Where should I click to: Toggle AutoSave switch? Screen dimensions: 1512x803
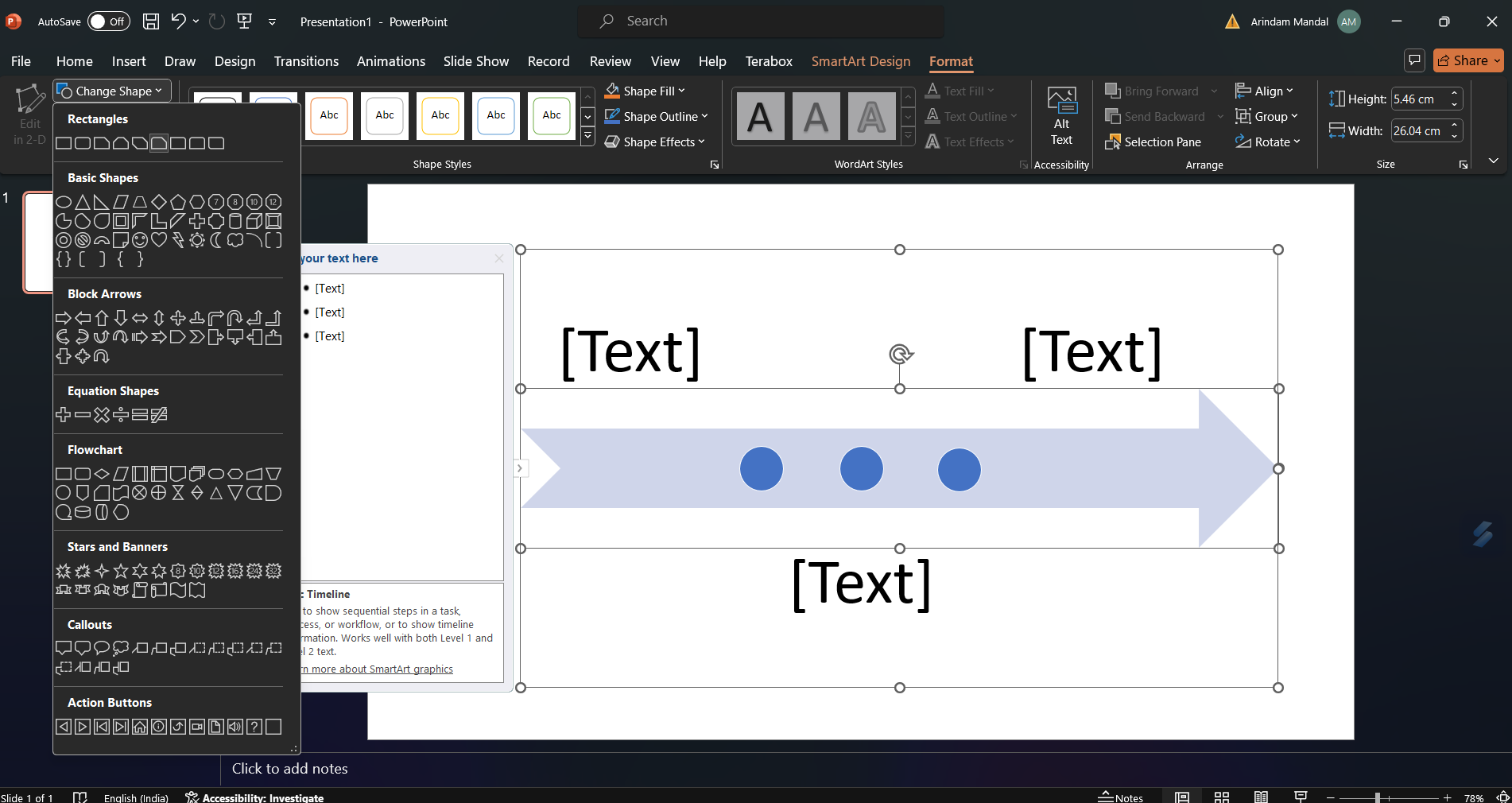click(107, 21)
